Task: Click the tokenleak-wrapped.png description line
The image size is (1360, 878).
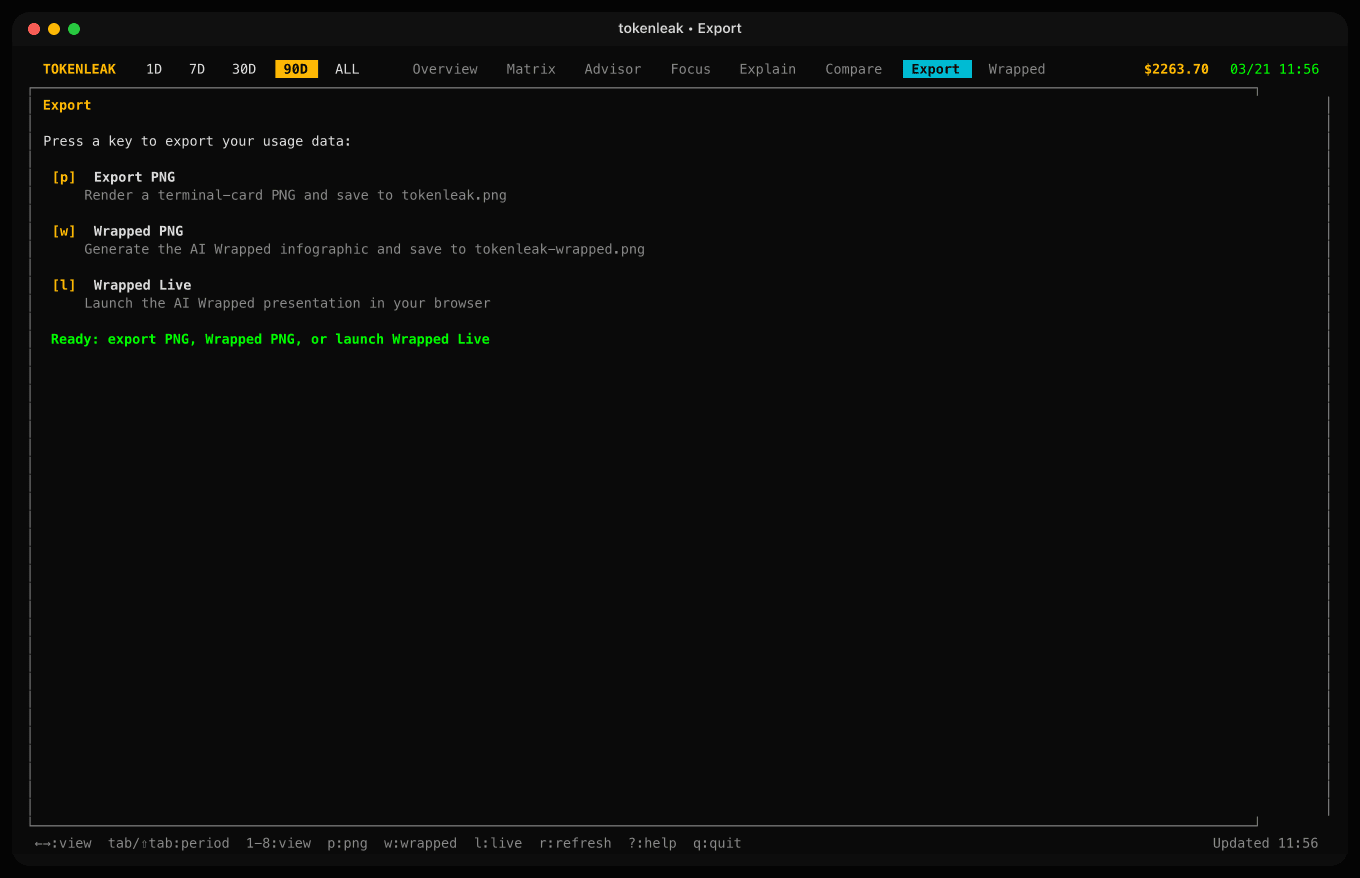Action: 364,249
